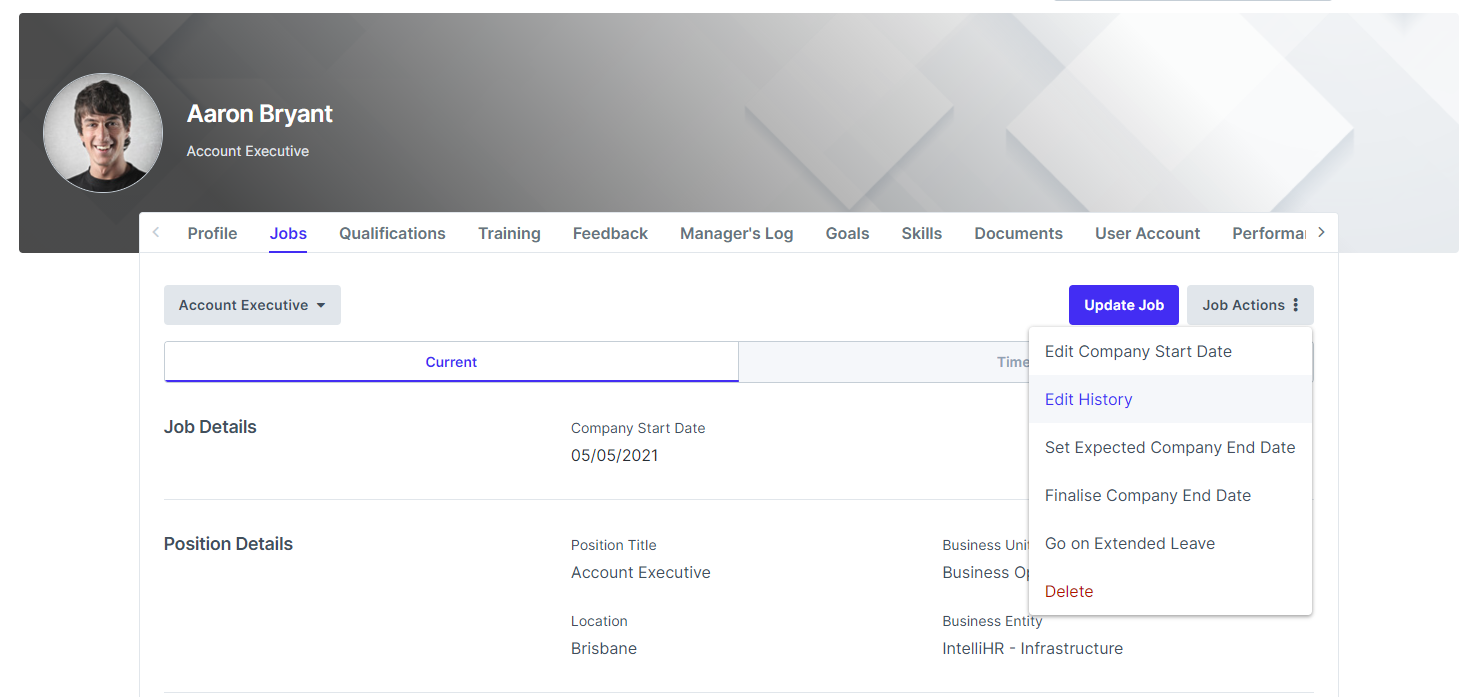Open the Feedback tab
1473x697 pixels.
click(x=610, y=233)
